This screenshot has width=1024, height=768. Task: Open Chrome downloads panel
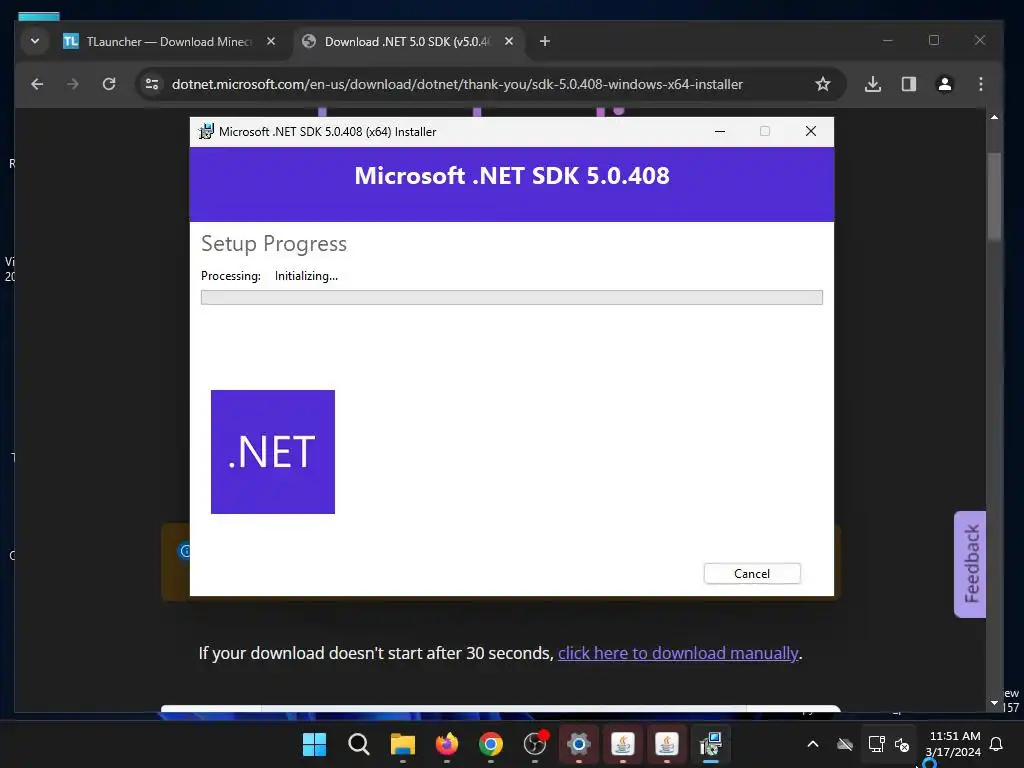coord(872,84)
